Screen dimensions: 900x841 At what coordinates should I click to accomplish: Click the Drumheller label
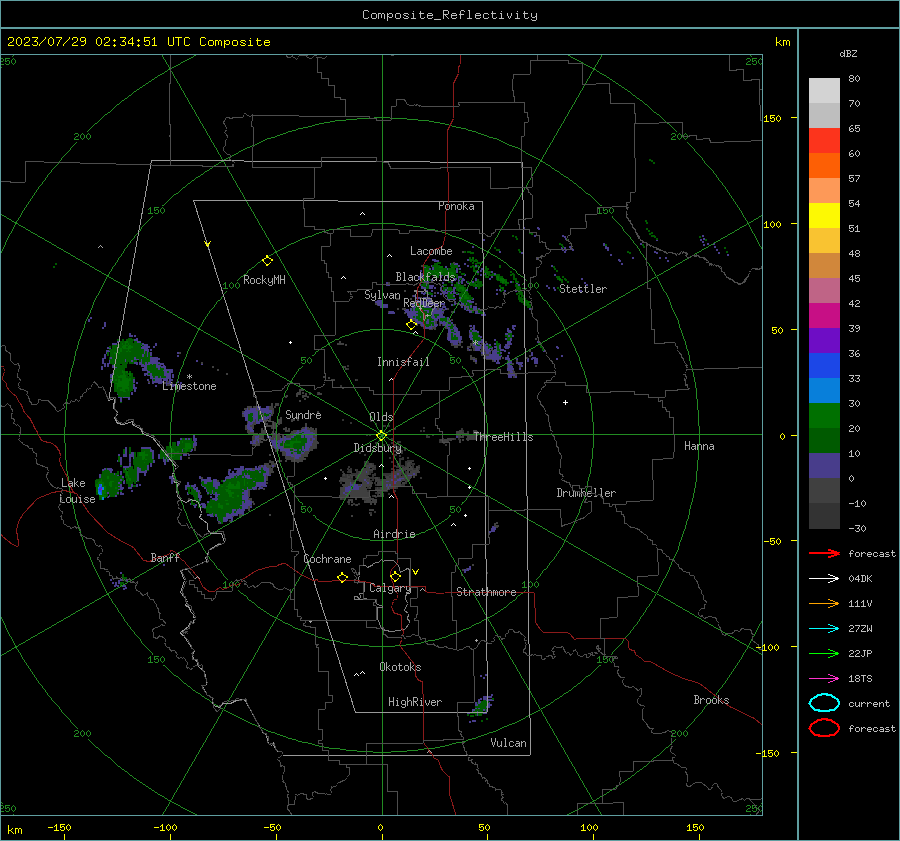click(x=586, y=493)
